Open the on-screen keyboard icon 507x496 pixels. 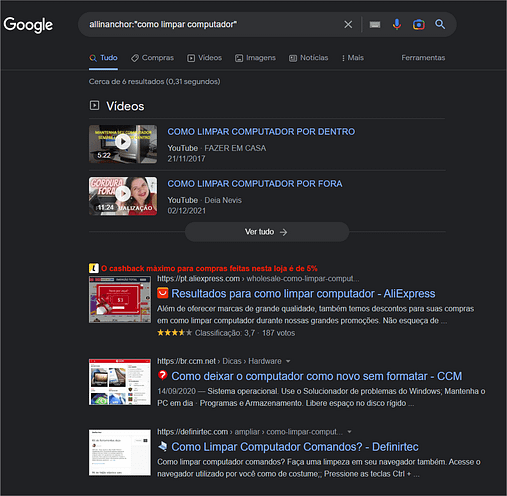(375, 25)
